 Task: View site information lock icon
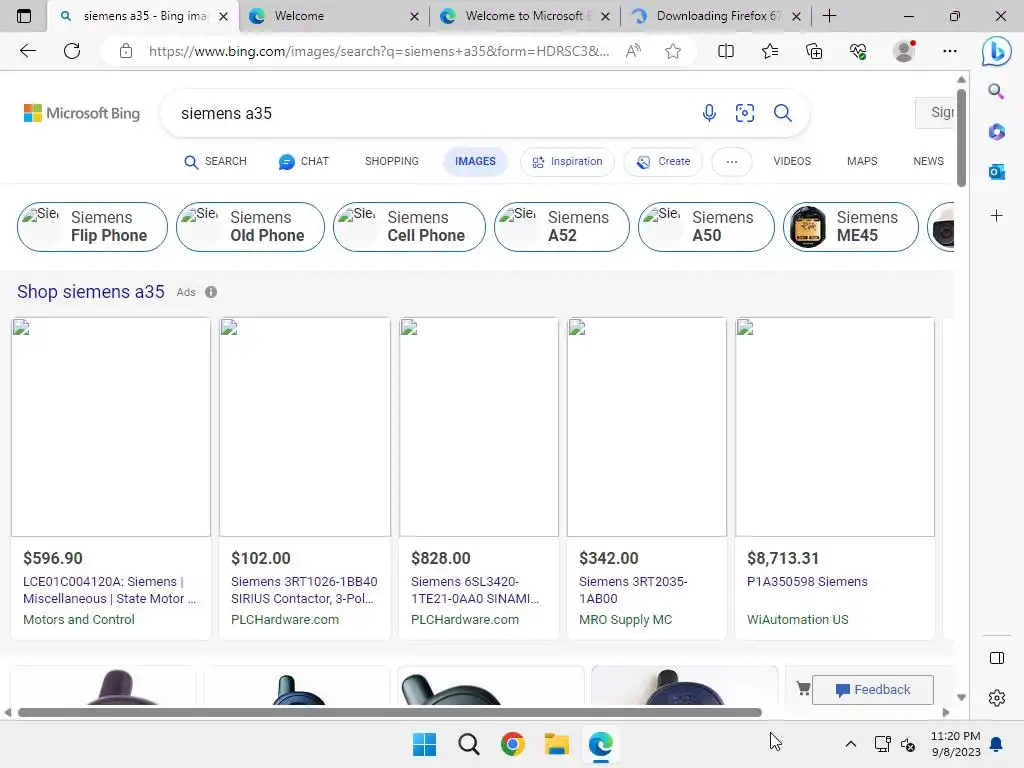tap(126, 51)
